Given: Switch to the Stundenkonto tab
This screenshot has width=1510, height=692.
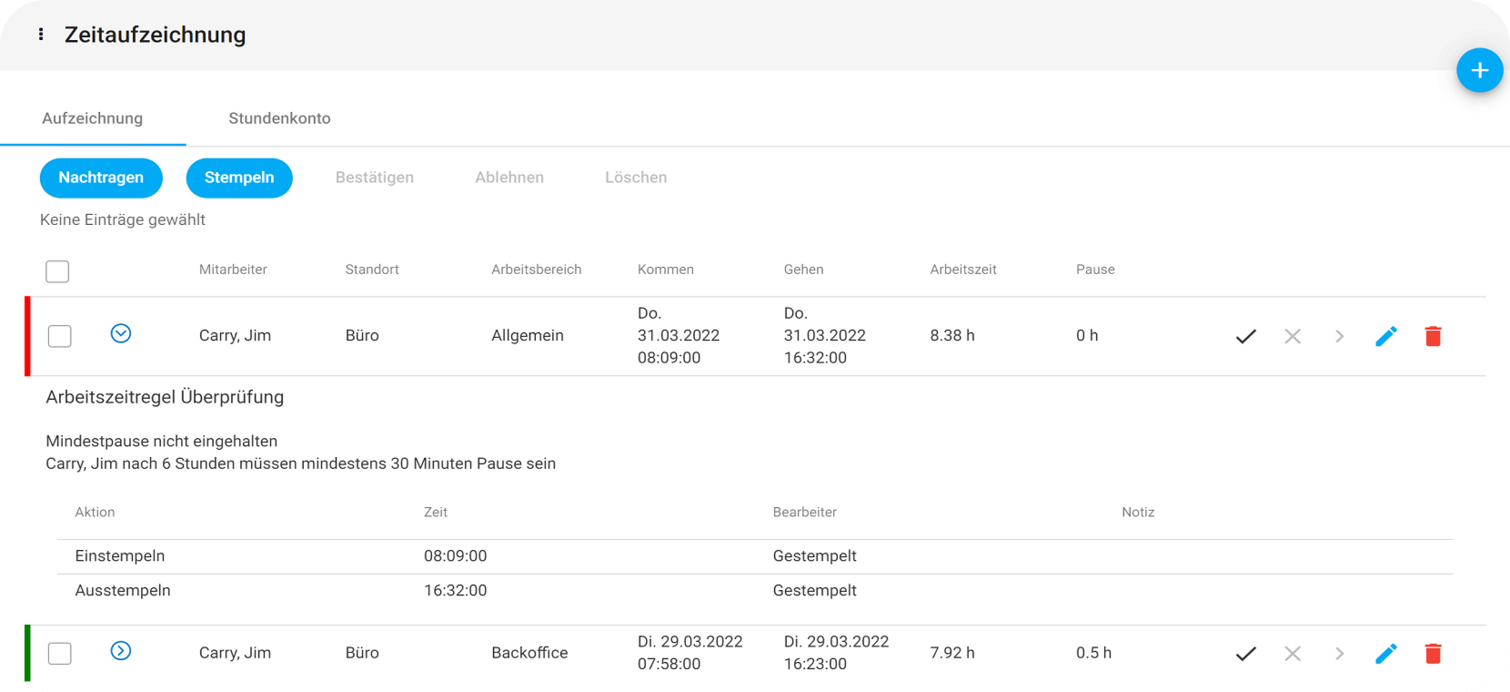Looking at the screenshot, I should click(279, 118).
